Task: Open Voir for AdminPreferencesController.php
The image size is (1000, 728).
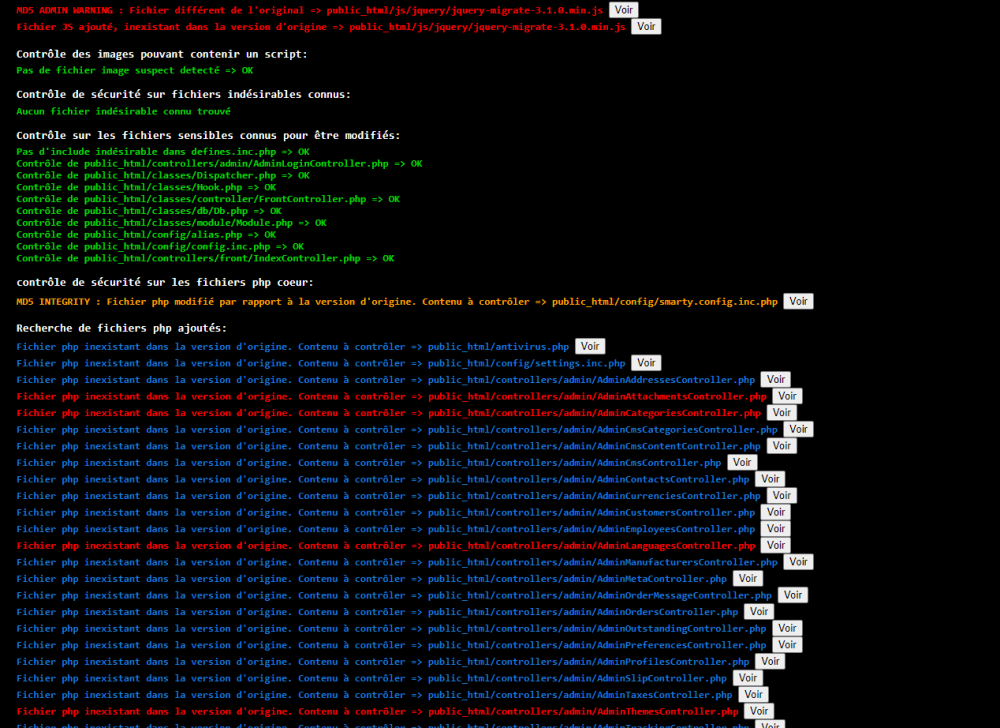Action: click(x=787, y=644)
